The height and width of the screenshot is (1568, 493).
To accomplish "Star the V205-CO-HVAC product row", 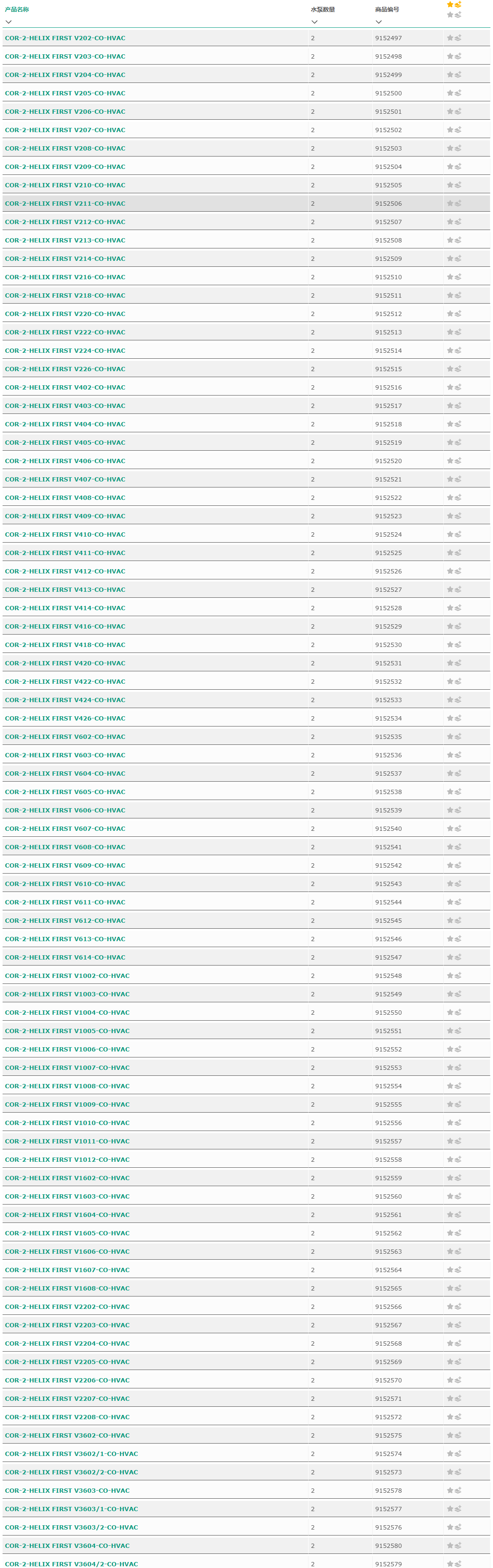I will point(450,93).
